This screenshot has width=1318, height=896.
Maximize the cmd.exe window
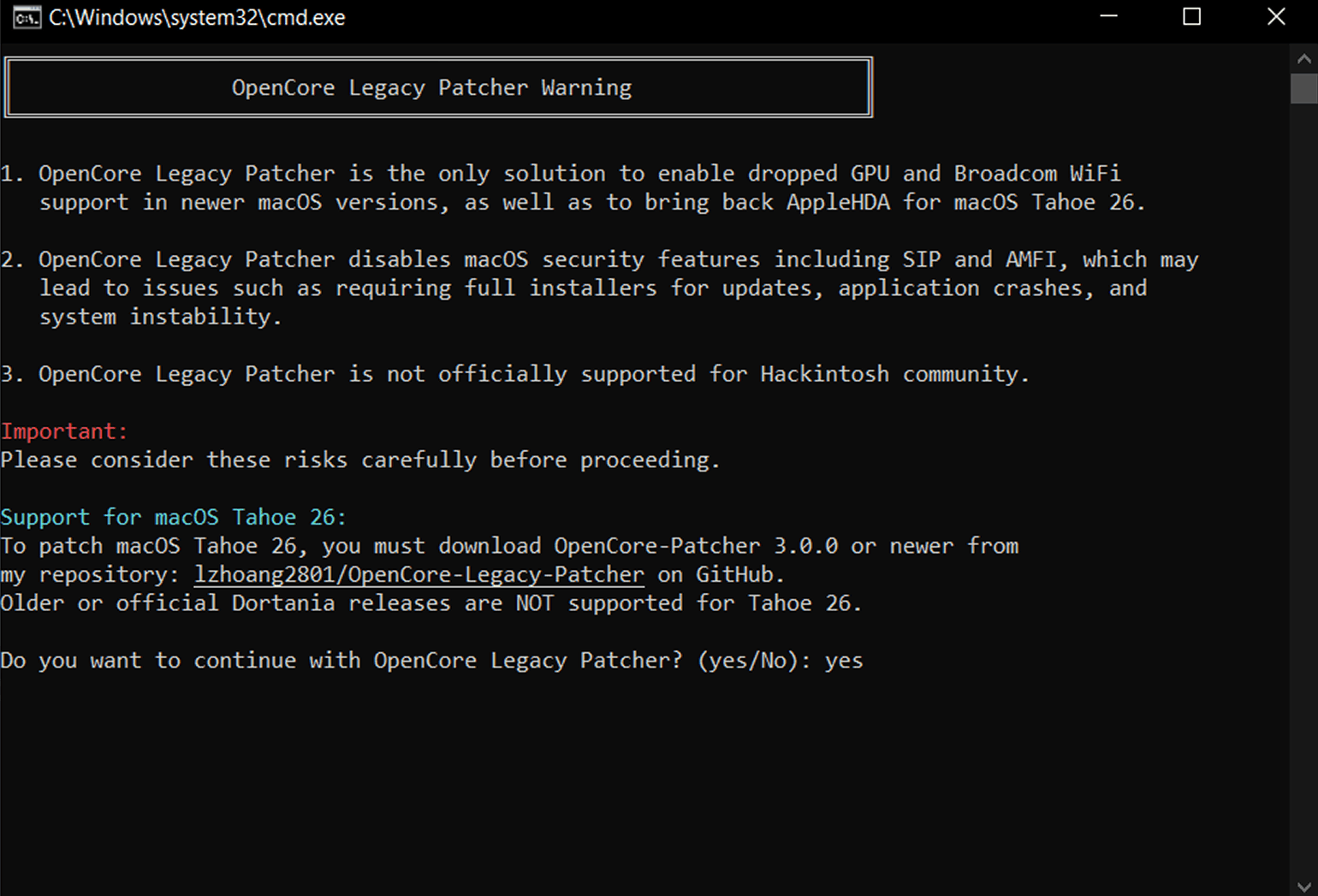point(1191,17)
